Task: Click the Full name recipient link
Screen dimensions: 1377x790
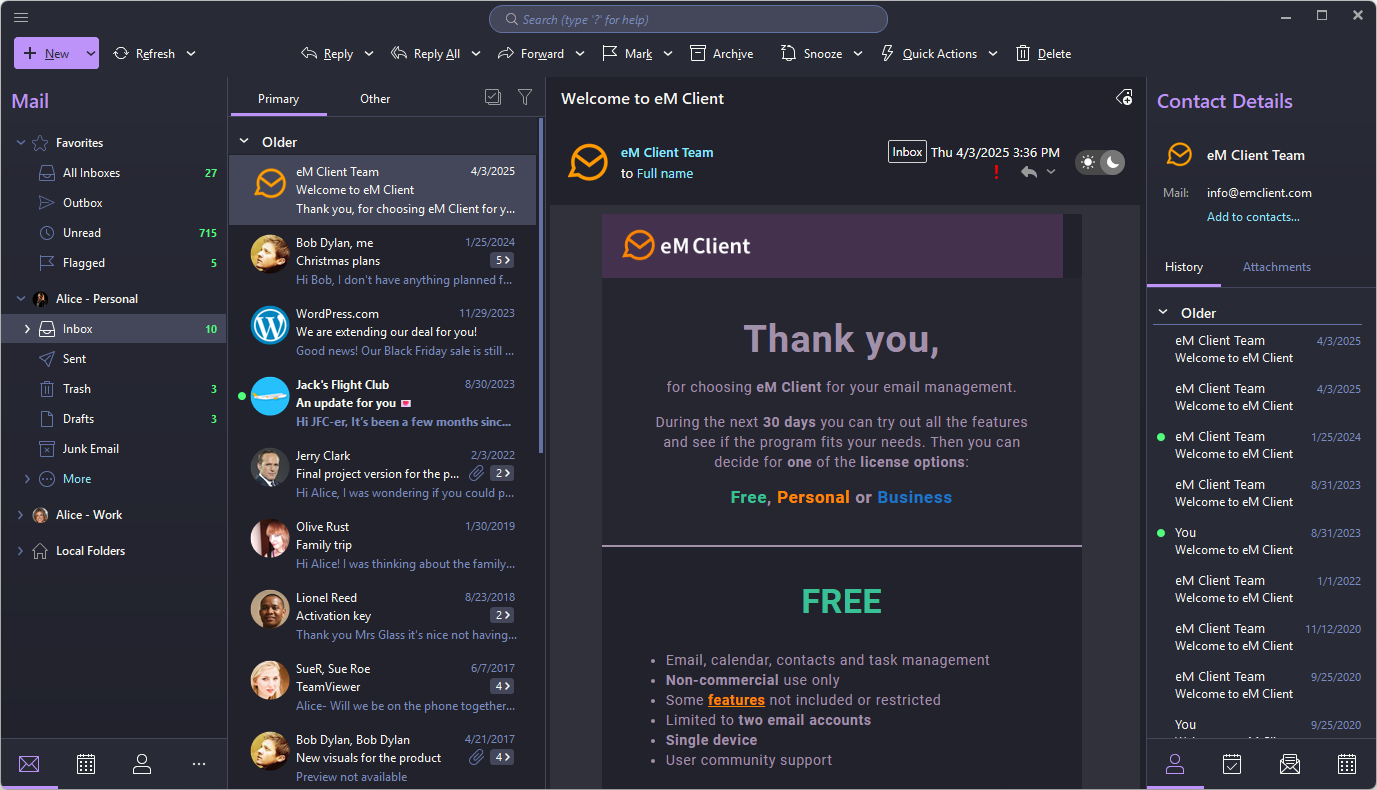Action: 665,174
